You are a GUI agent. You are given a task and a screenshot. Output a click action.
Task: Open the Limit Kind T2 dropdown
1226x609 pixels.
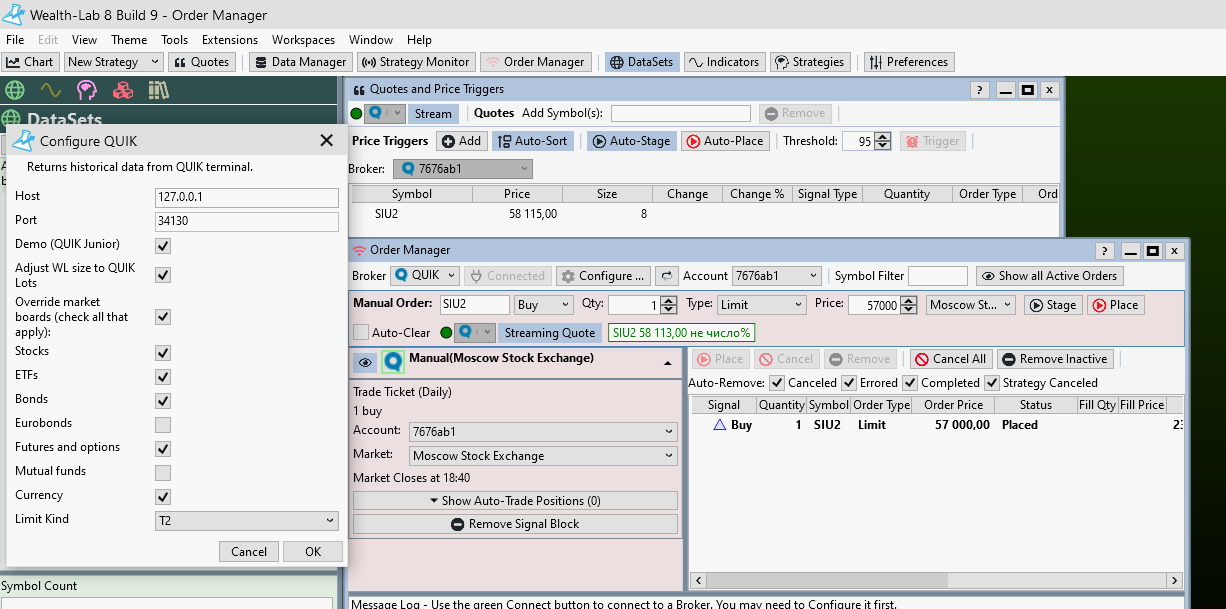click(x=247, y=521)
